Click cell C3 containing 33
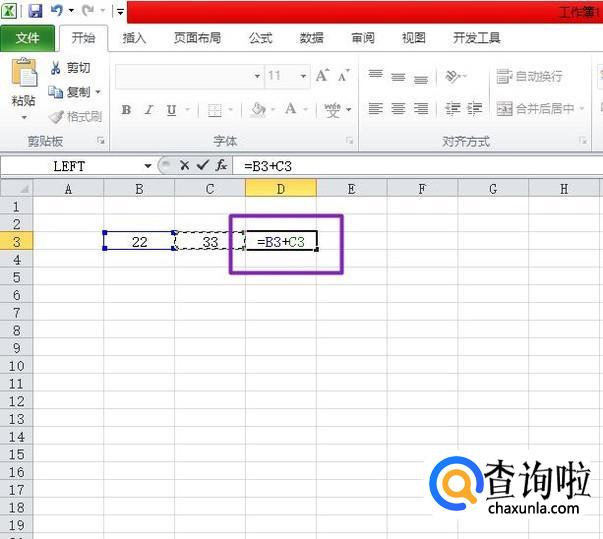 [x=210, y=241]
